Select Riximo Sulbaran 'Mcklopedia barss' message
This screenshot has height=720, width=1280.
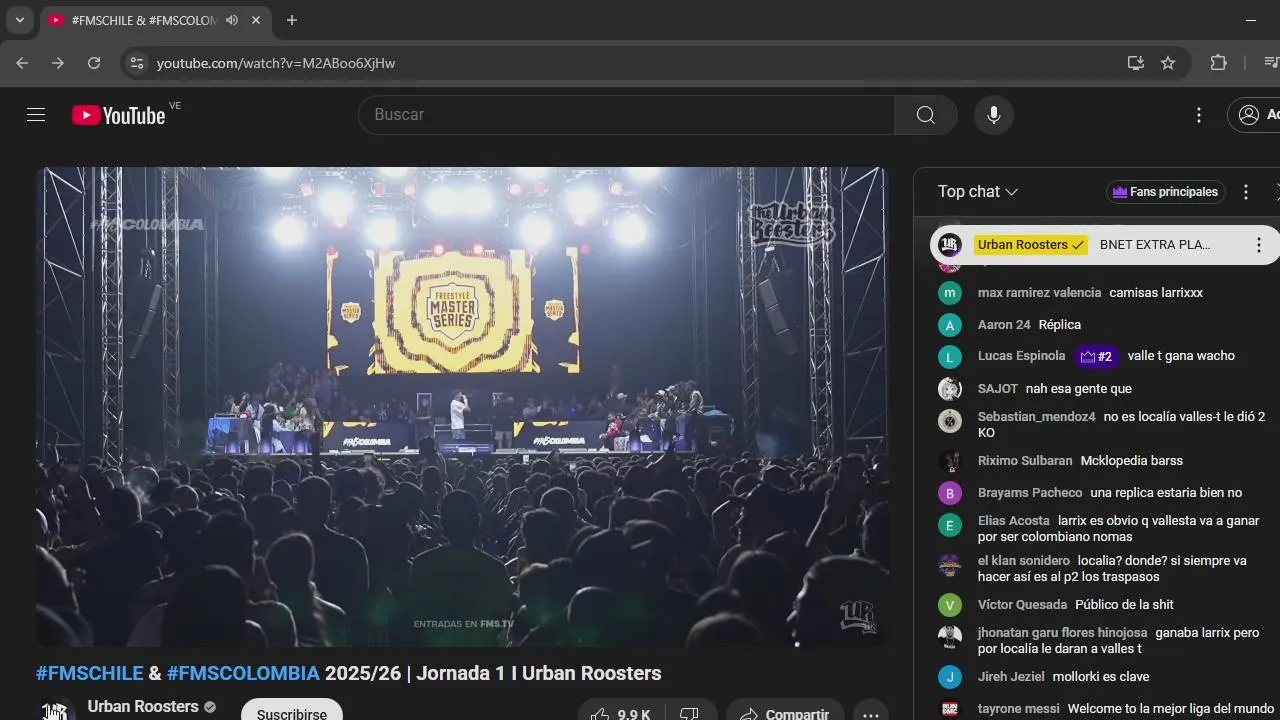tap(1097, 461)
